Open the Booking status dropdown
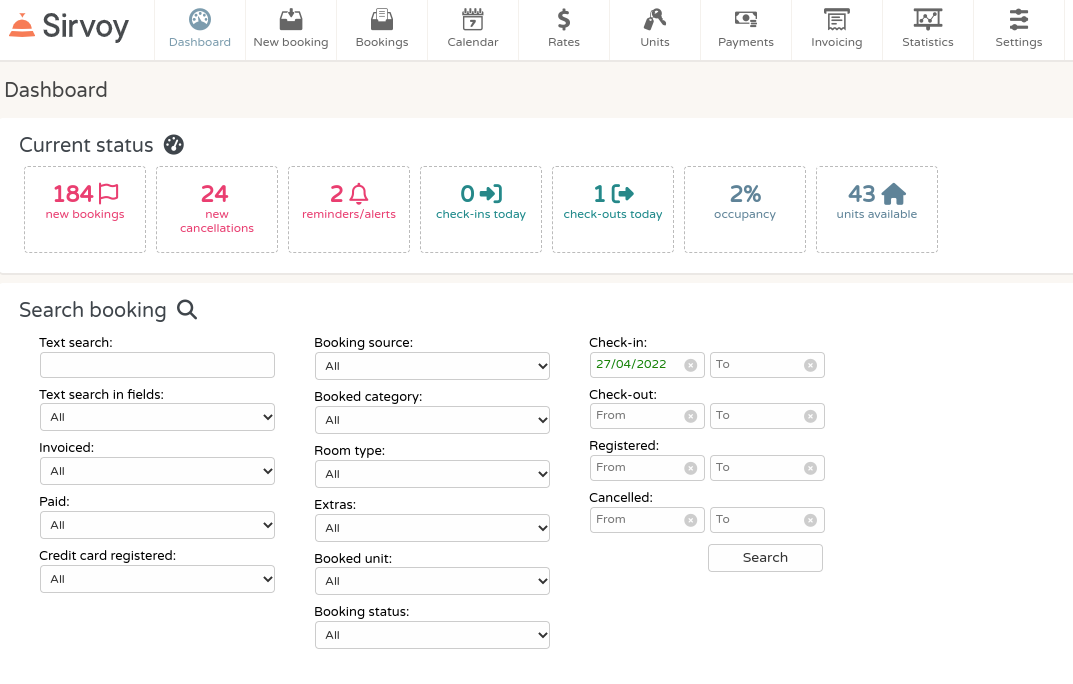The height and width of the screenshot is (684, 1073). (x=432, y=634)
